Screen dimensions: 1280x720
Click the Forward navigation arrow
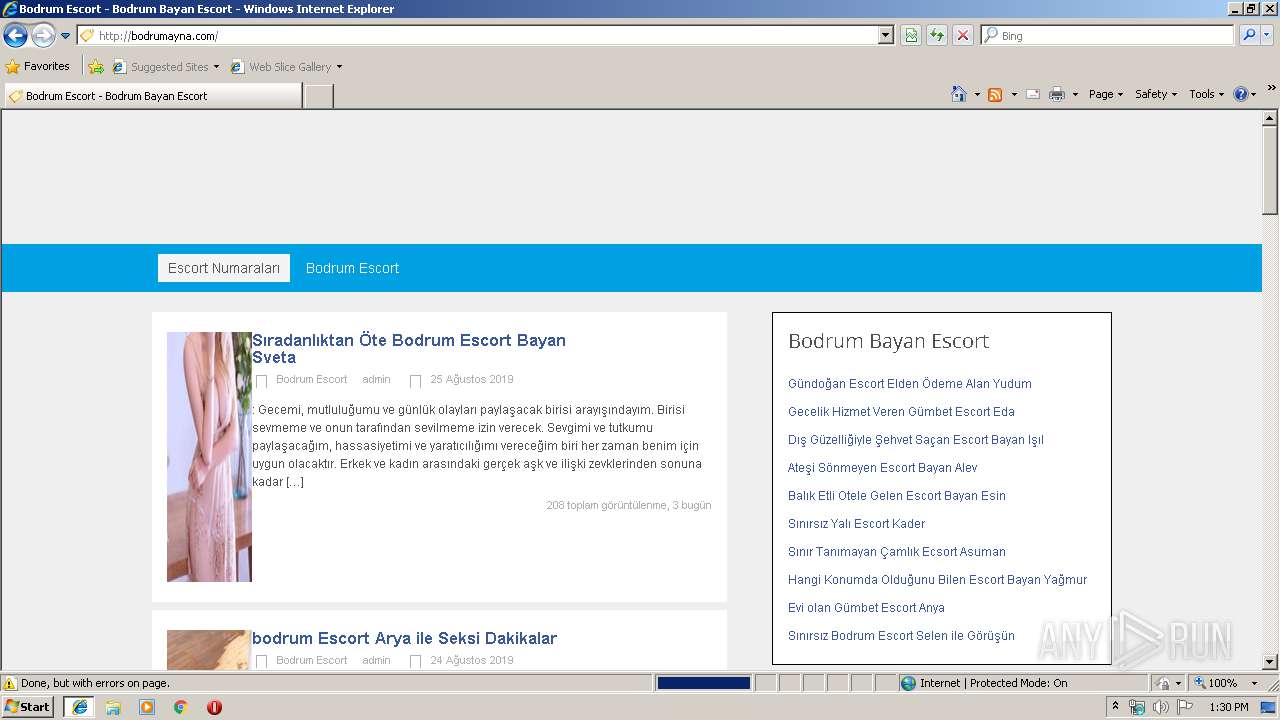(43, 36)
